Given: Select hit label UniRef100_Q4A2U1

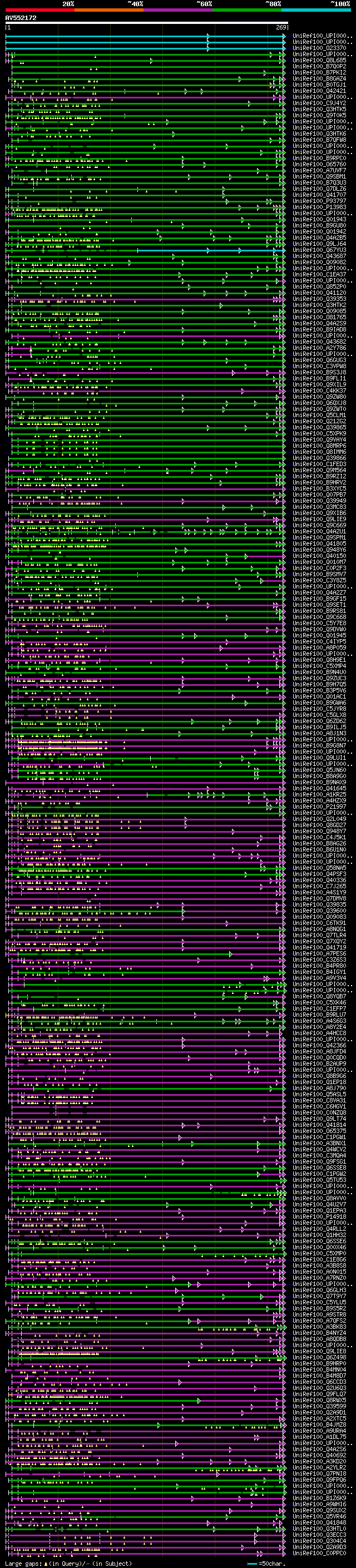Looking at the screenshot, I should point(319,531).
